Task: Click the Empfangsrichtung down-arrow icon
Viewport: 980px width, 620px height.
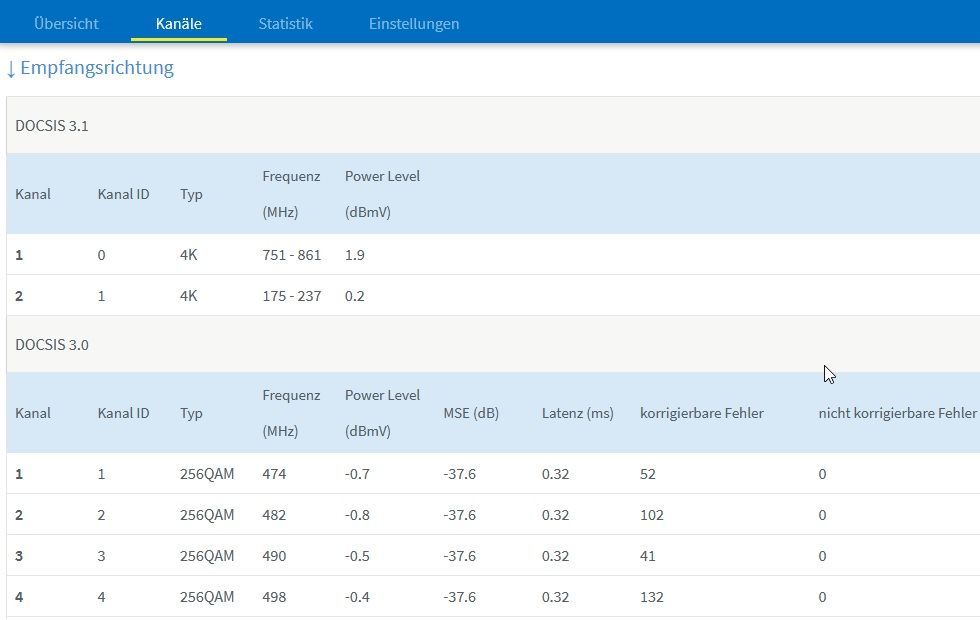Action: point(11,69)
